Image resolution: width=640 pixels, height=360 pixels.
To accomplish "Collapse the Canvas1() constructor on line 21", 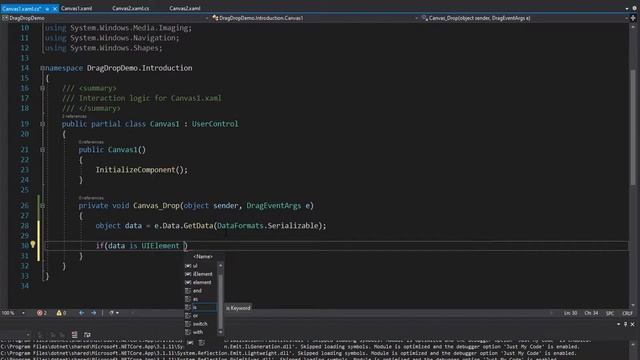I will (x=42, y=150).
